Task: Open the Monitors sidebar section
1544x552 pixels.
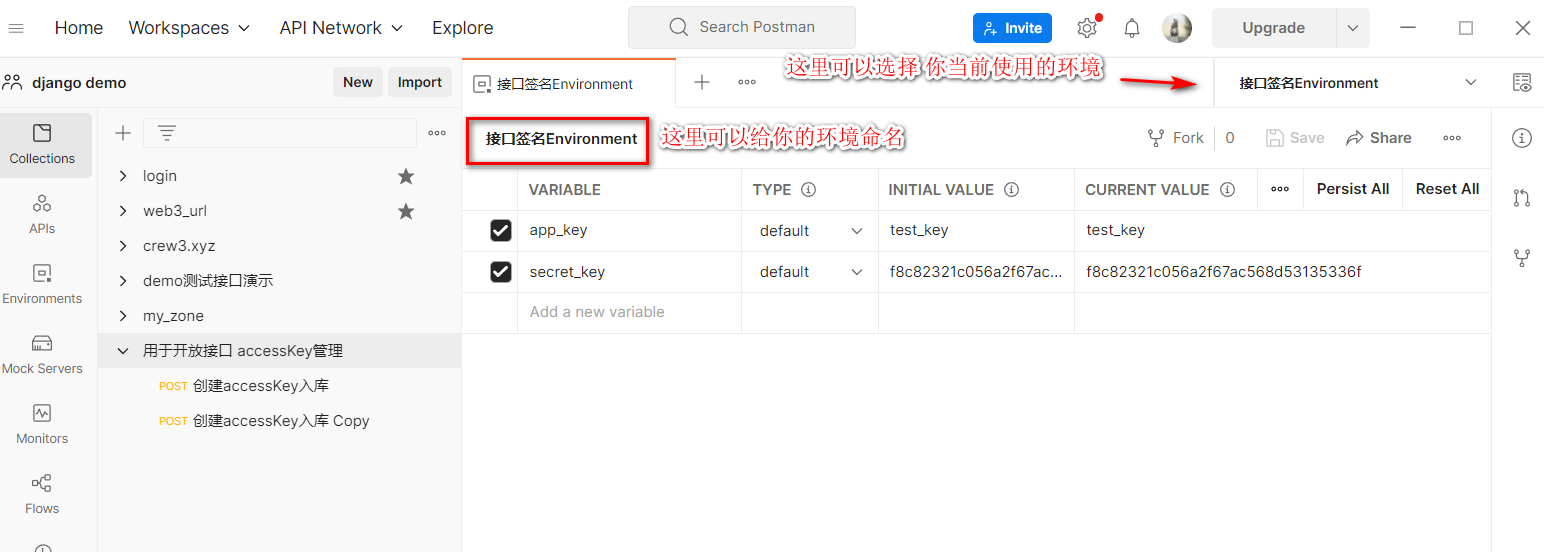Action: (x=42, y=425)
